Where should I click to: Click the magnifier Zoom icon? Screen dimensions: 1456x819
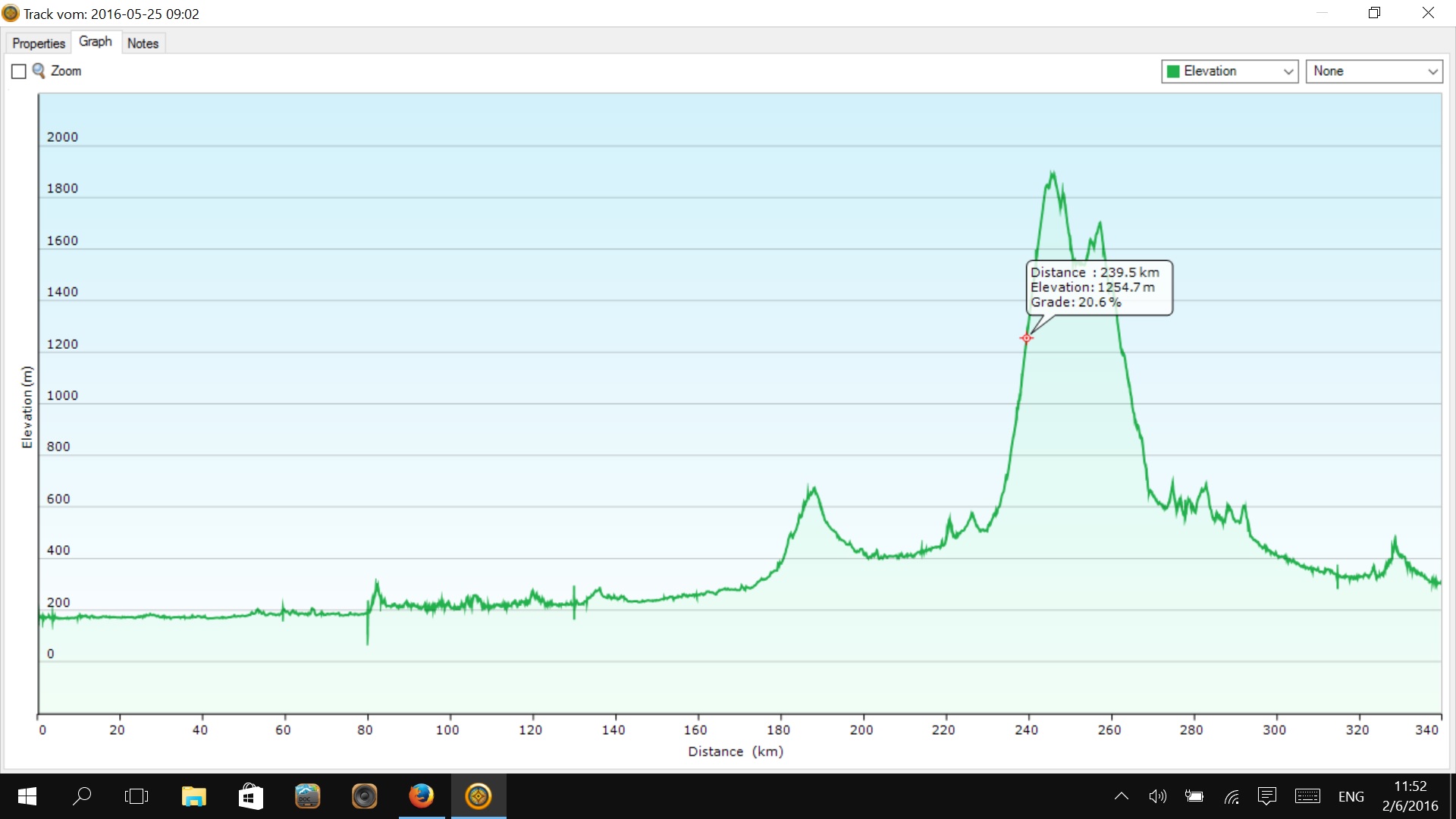tap(39, 71)
